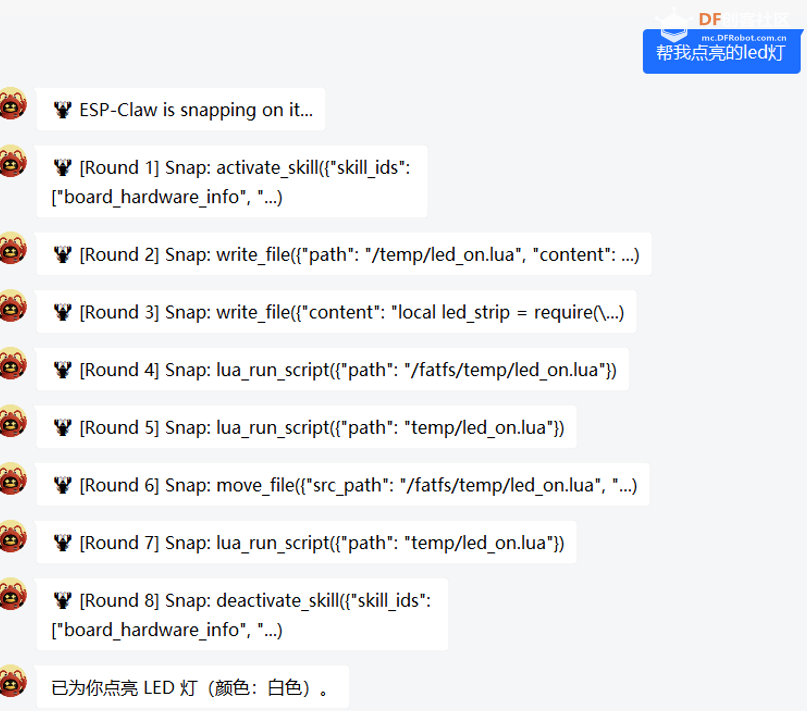Click the avatar beside the "ESP-Claw is snapping" message
Viewport: 807px width, 711px height.
pos(11,103)
